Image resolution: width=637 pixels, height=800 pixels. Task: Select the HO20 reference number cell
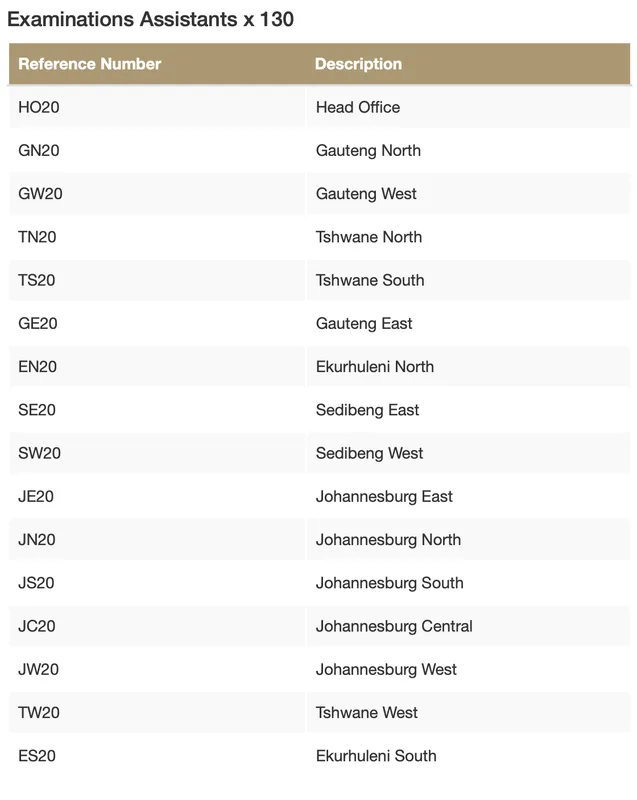pyautogui.click(x=39, y=107)
